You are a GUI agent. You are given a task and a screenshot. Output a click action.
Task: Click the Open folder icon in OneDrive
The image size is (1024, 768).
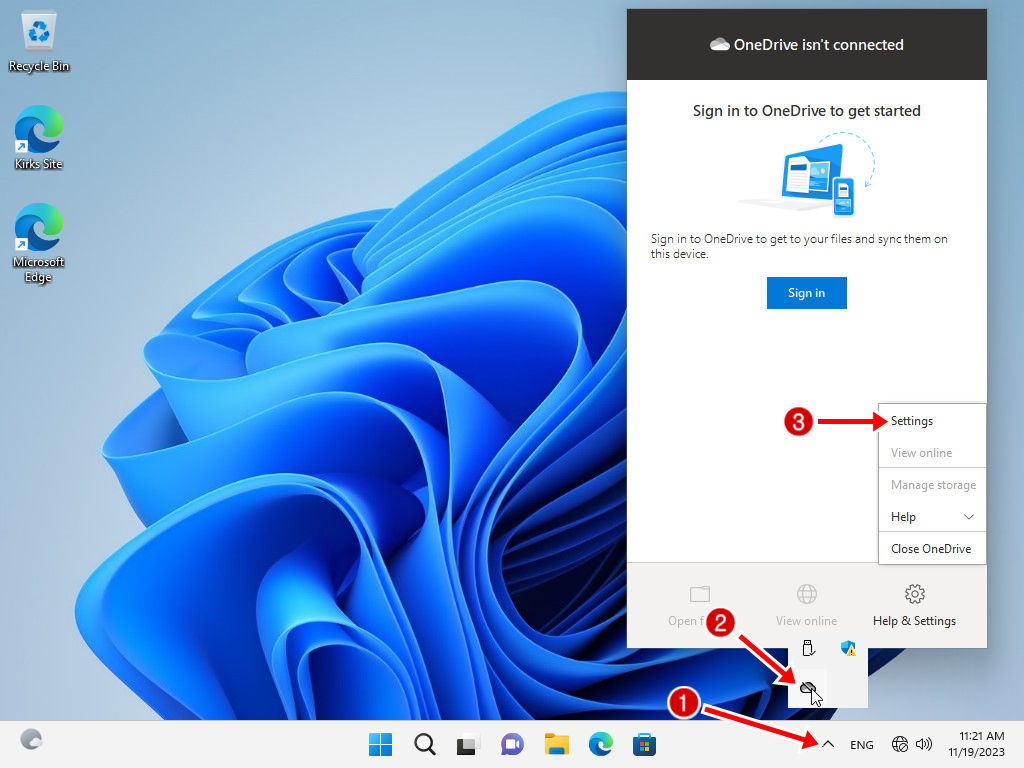(x=699, y=594)
